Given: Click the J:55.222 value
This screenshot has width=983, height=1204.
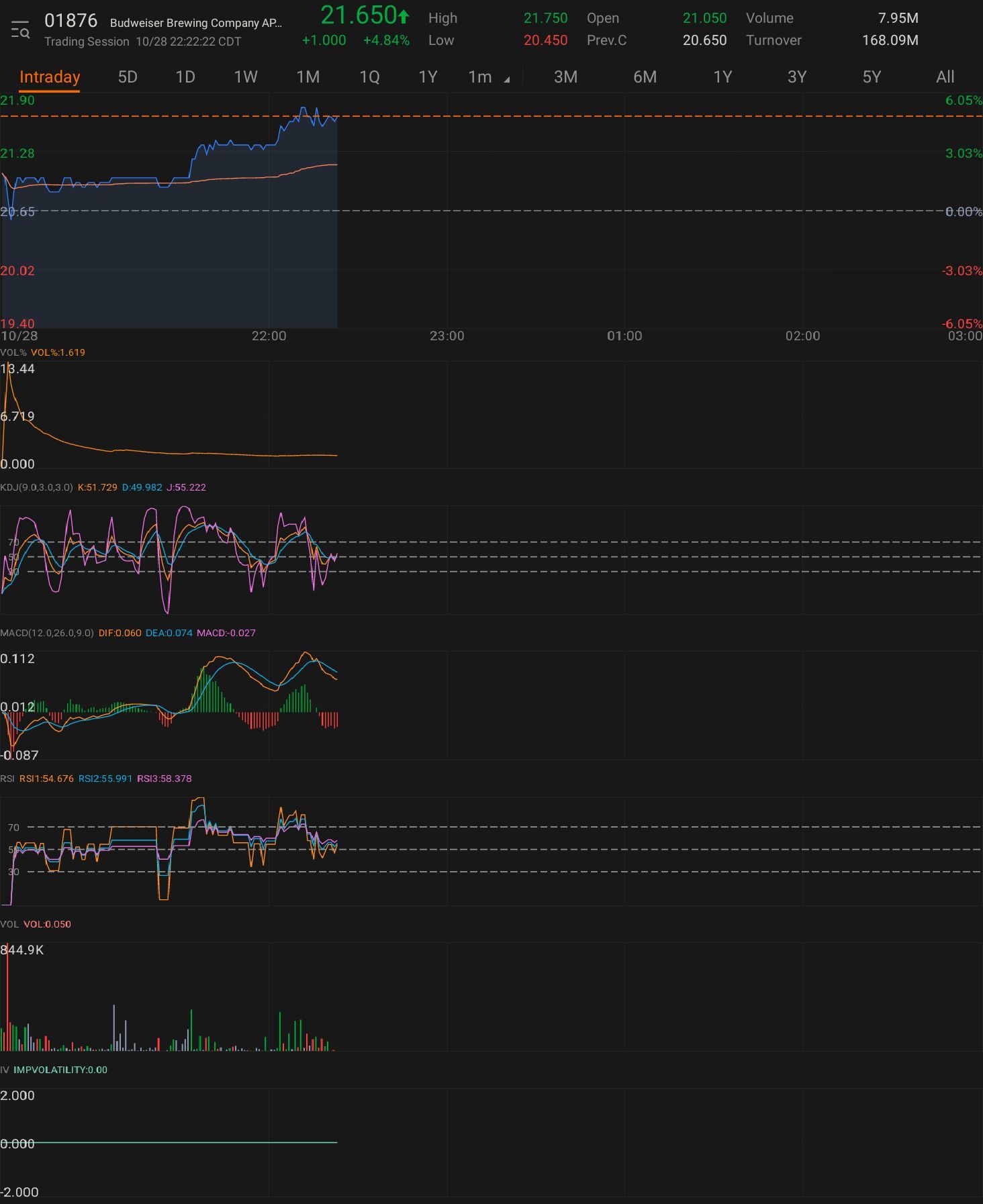Looking at the screenshot, I should click(186, 487).
